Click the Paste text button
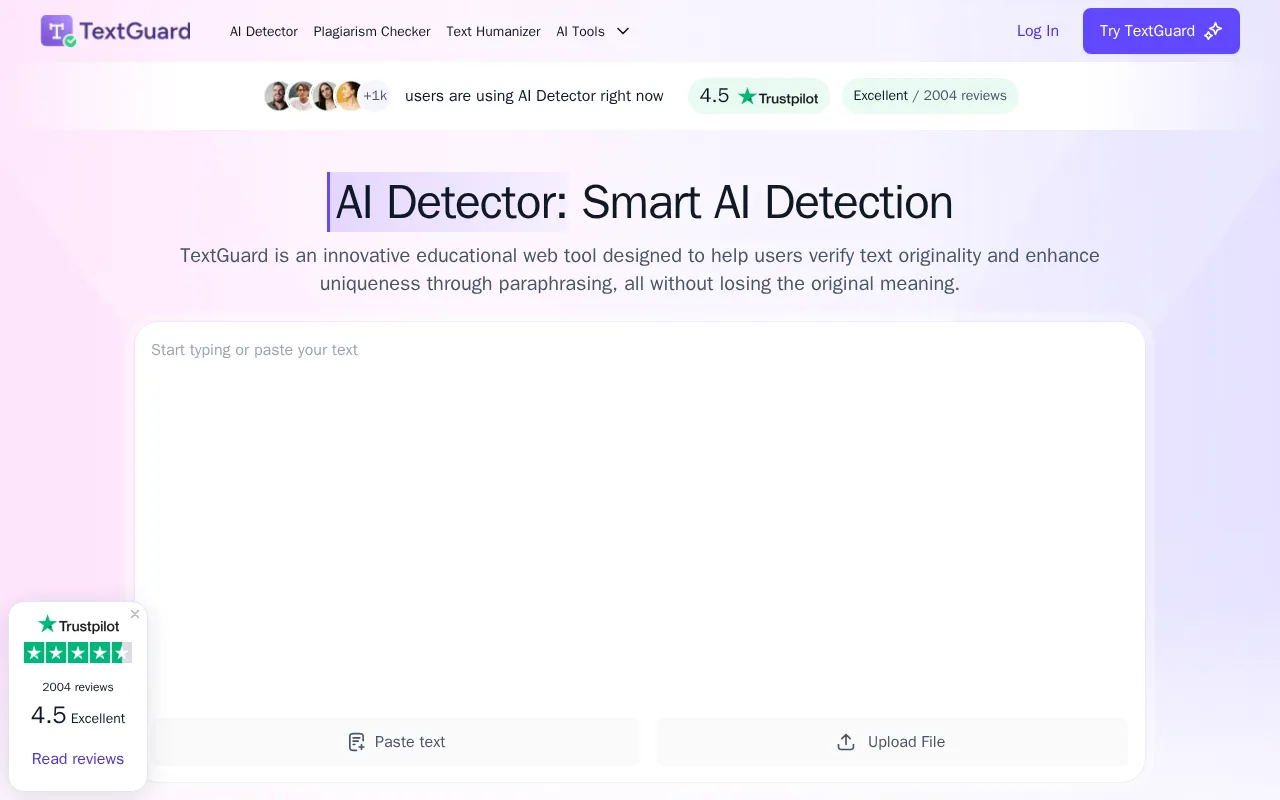 pyautogui.click(x=396, y=742)
